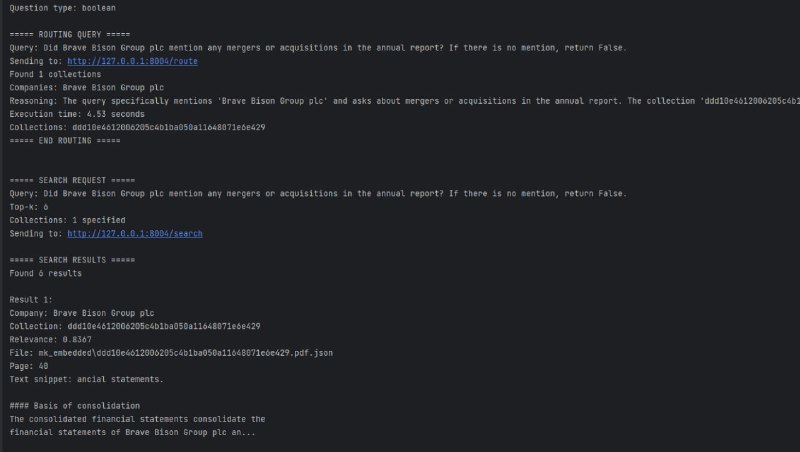The width and height of the screenshot is (800, 452).
Task: Click the END ROUTING header line
Action: pyautogui.click(x=65, y=141)
